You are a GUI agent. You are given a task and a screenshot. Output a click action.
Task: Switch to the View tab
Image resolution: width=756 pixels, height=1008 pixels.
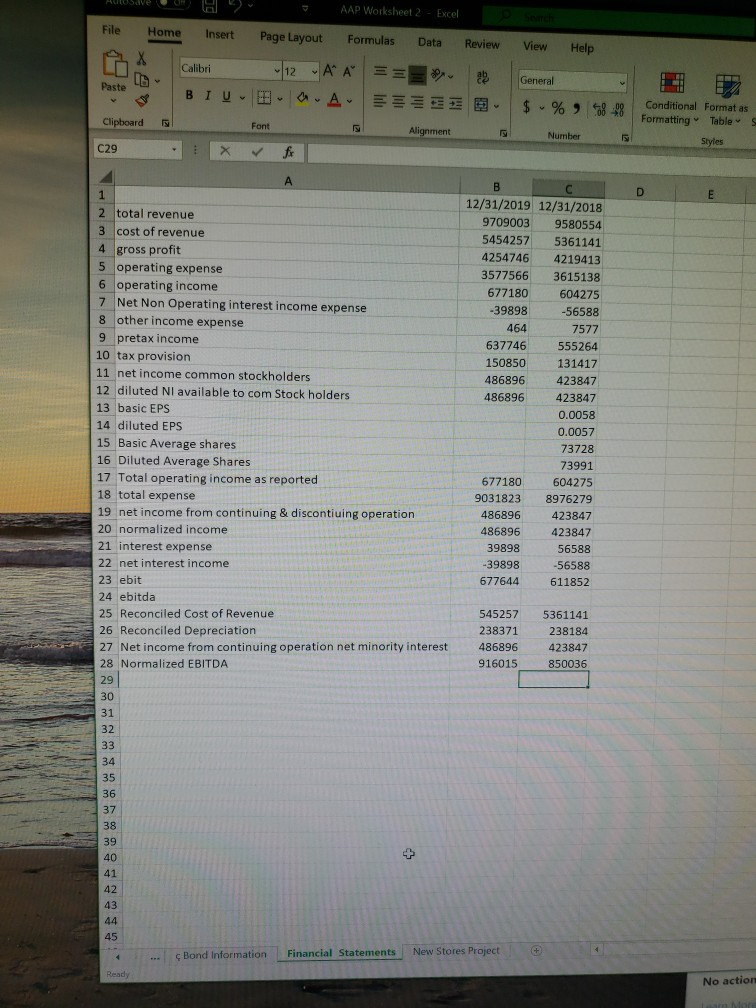pos(535,46)
